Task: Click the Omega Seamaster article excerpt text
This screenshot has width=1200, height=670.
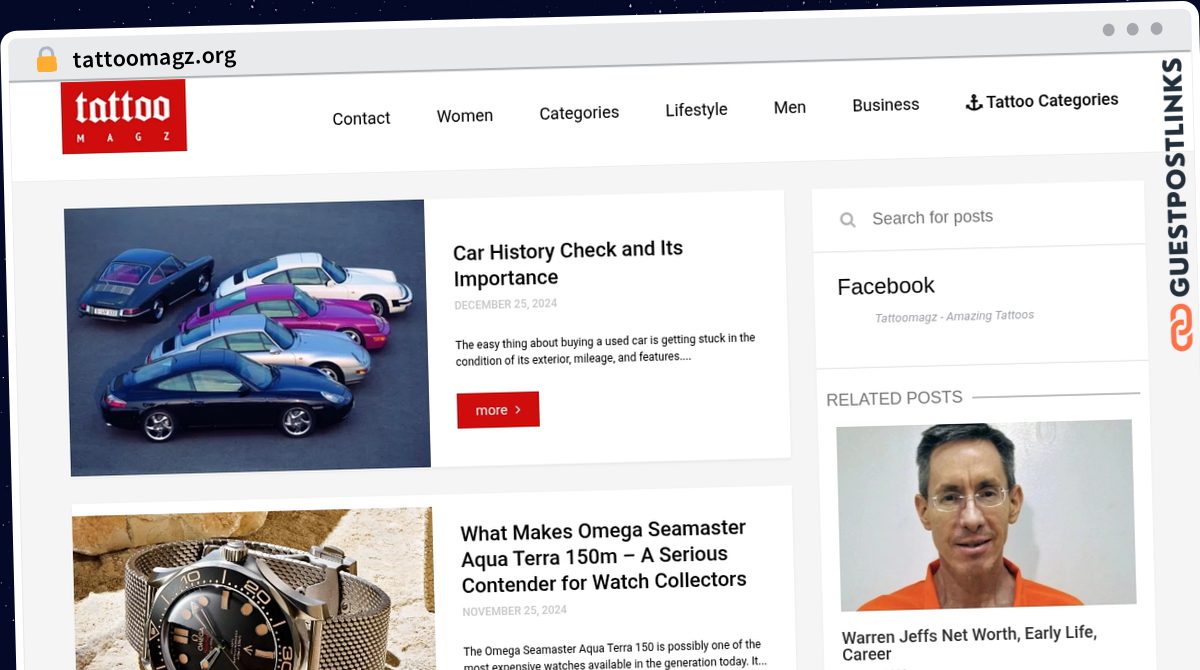Action: [614, 654]
